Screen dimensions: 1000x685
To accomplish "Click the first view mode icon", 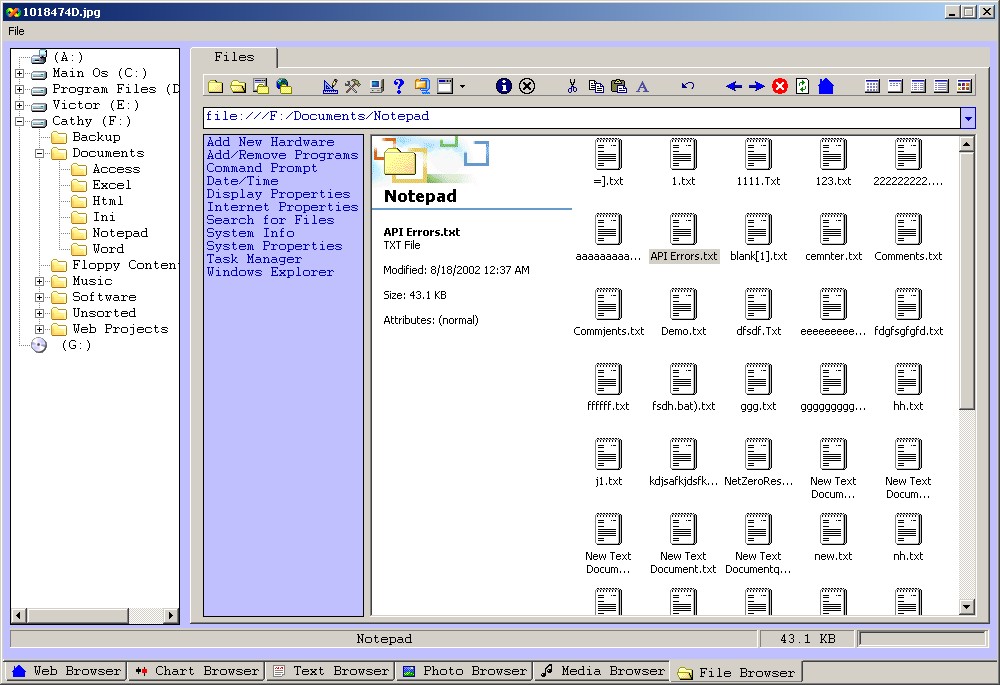I will 872,86.
